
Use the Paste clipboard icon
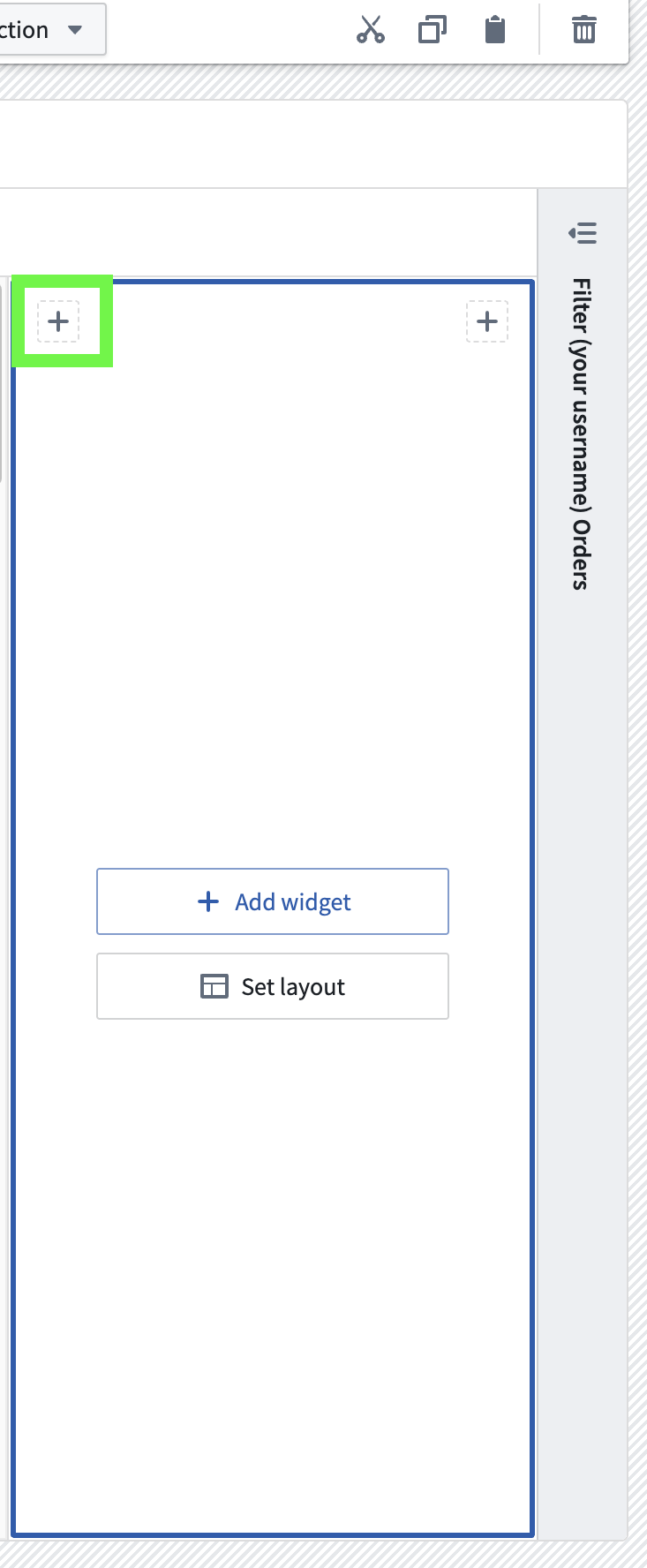[494, 29]
